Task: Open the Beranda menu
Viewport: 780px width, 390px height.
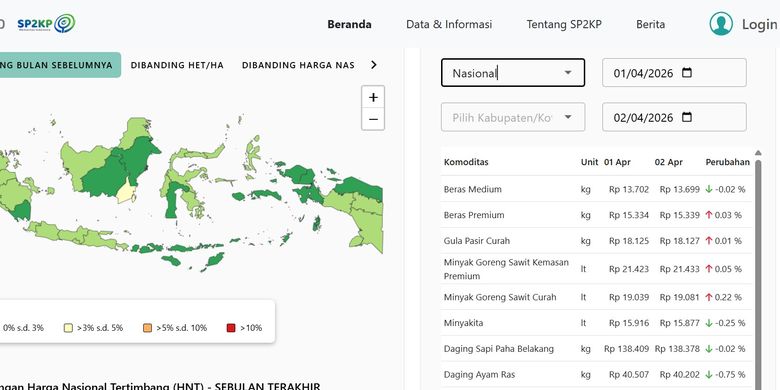Action: click(349, 24)
